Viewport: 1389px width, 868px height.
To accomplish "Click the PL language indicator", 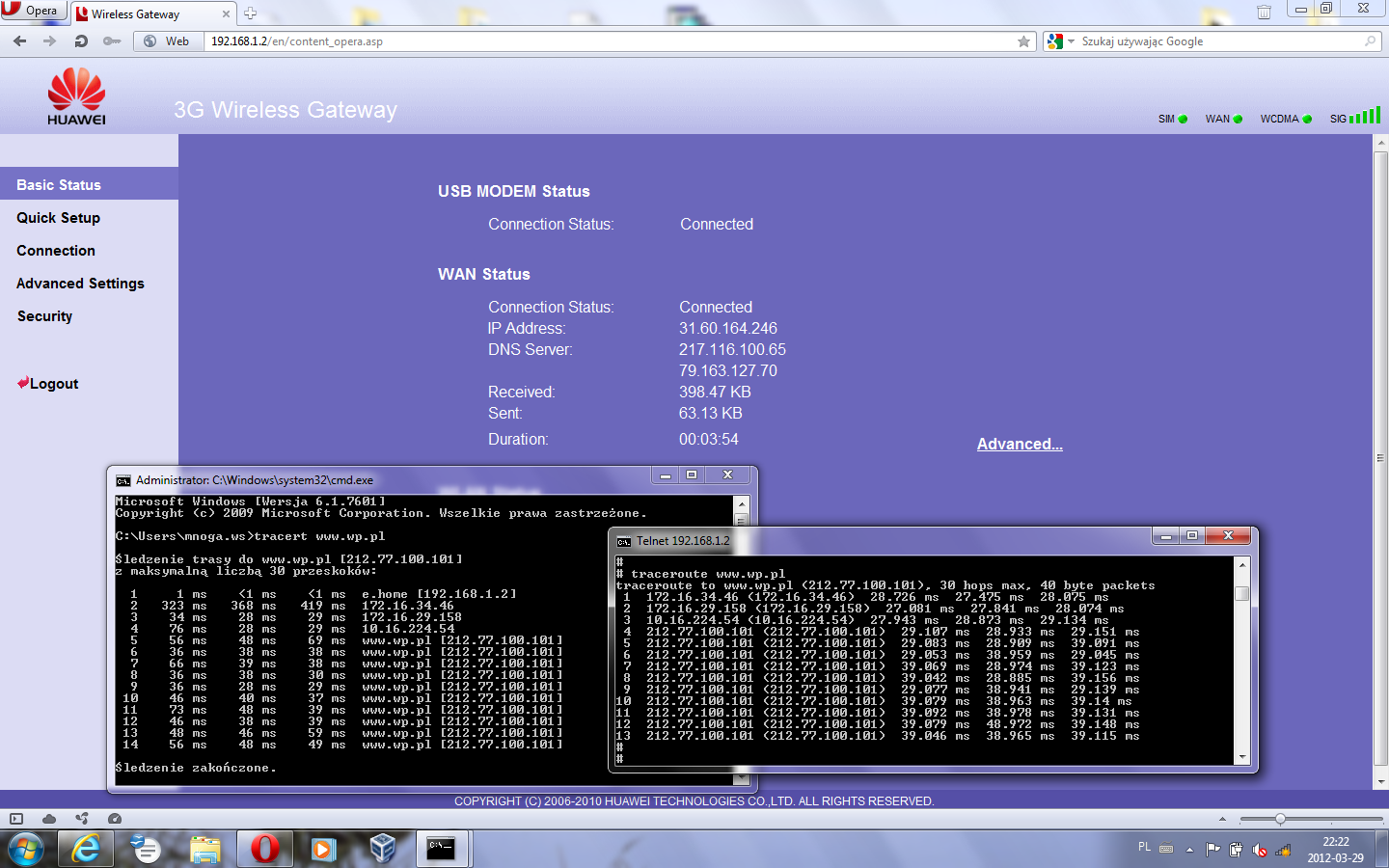I will click(x=1144, y=847).
